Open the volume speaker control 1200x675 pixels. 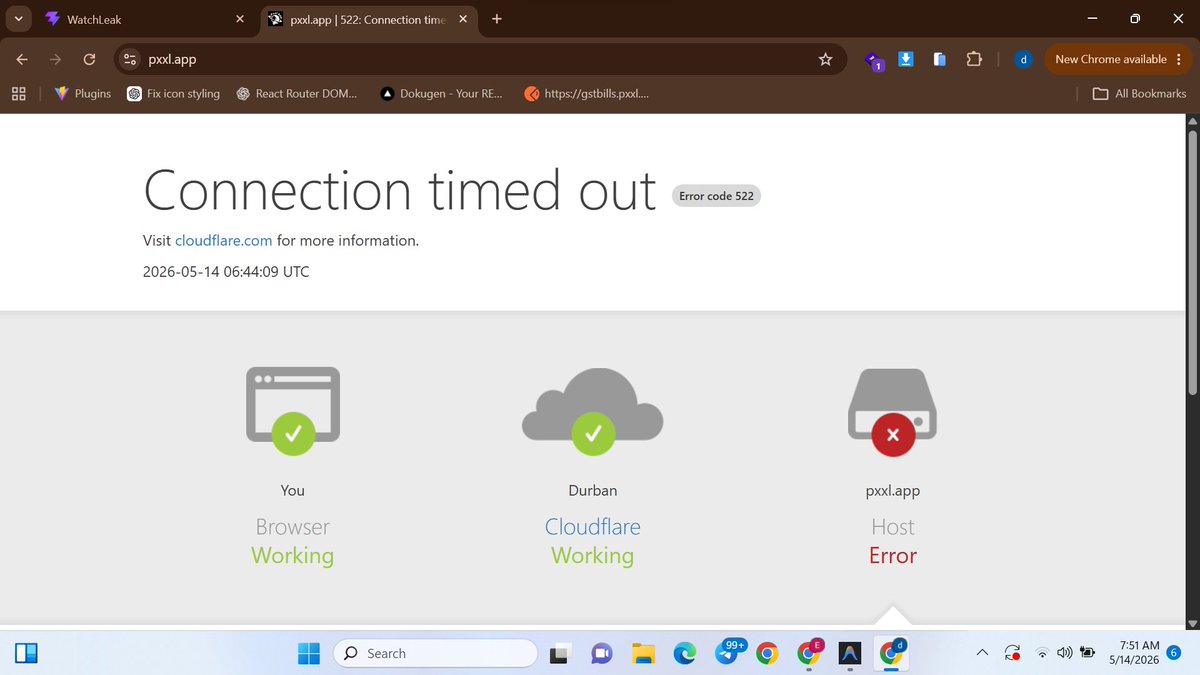pyautogui.click(x=1064, y=653)
